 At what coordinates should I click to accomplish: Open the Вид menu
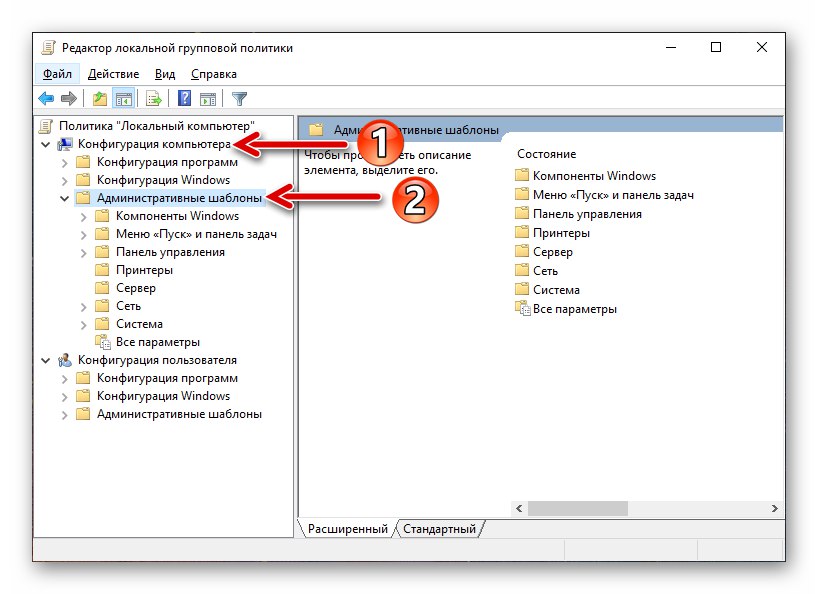(165, 74)
